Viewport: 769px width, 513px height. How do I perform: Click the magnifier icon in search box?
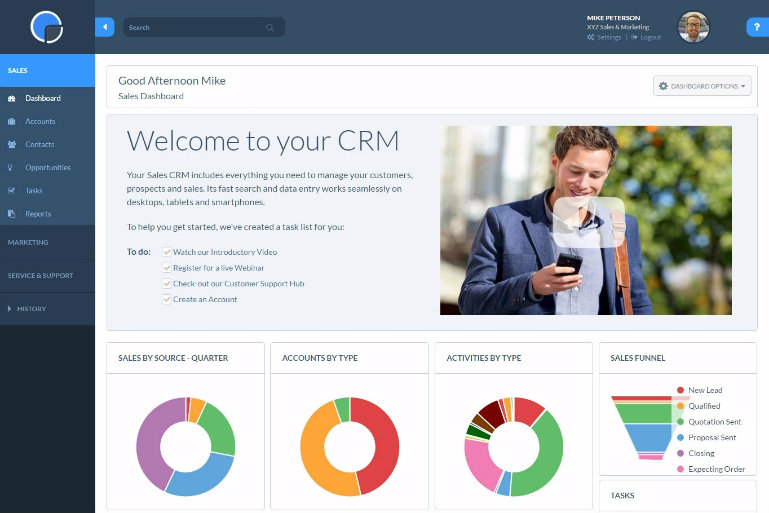pos(270,27)
